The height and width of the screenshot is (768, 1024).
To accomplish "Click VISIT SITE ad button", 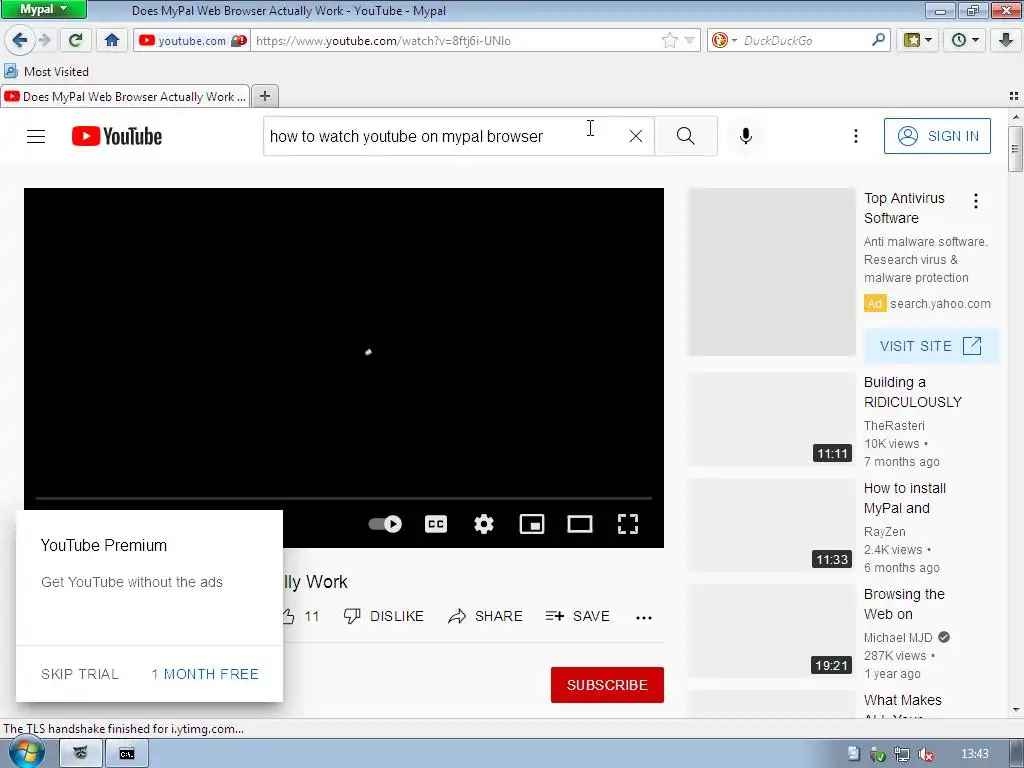I will coord(931,345).
